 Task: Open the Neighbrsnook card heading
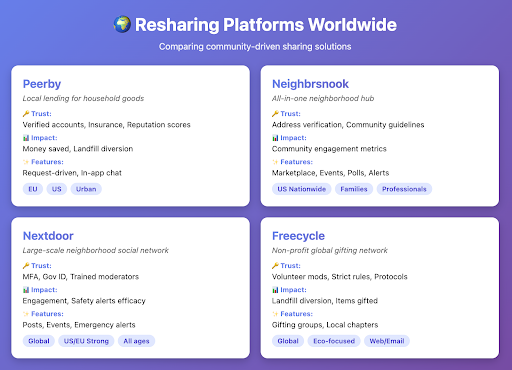(310, 84)
